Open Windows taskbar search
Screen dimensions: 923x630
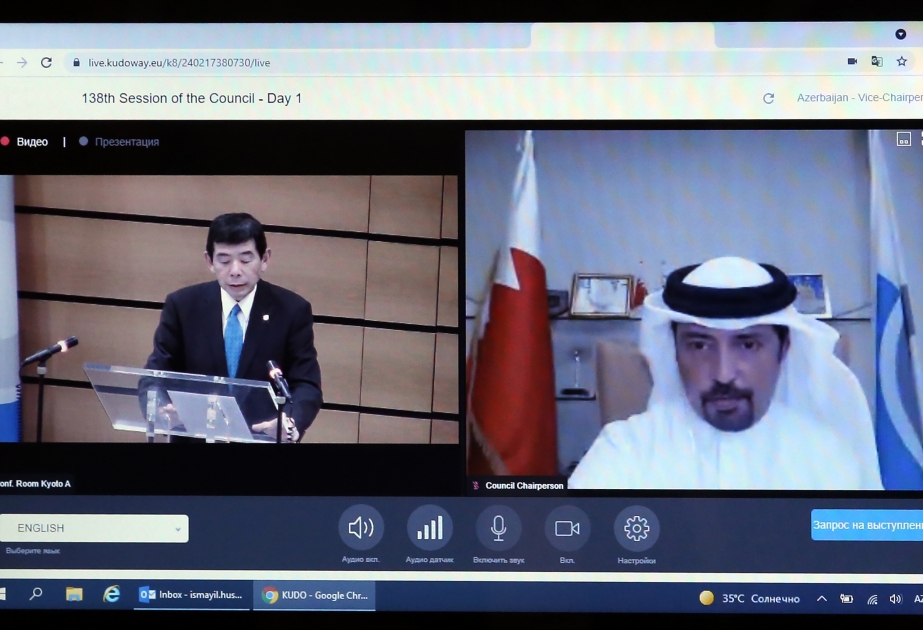(x=36, y=595)
